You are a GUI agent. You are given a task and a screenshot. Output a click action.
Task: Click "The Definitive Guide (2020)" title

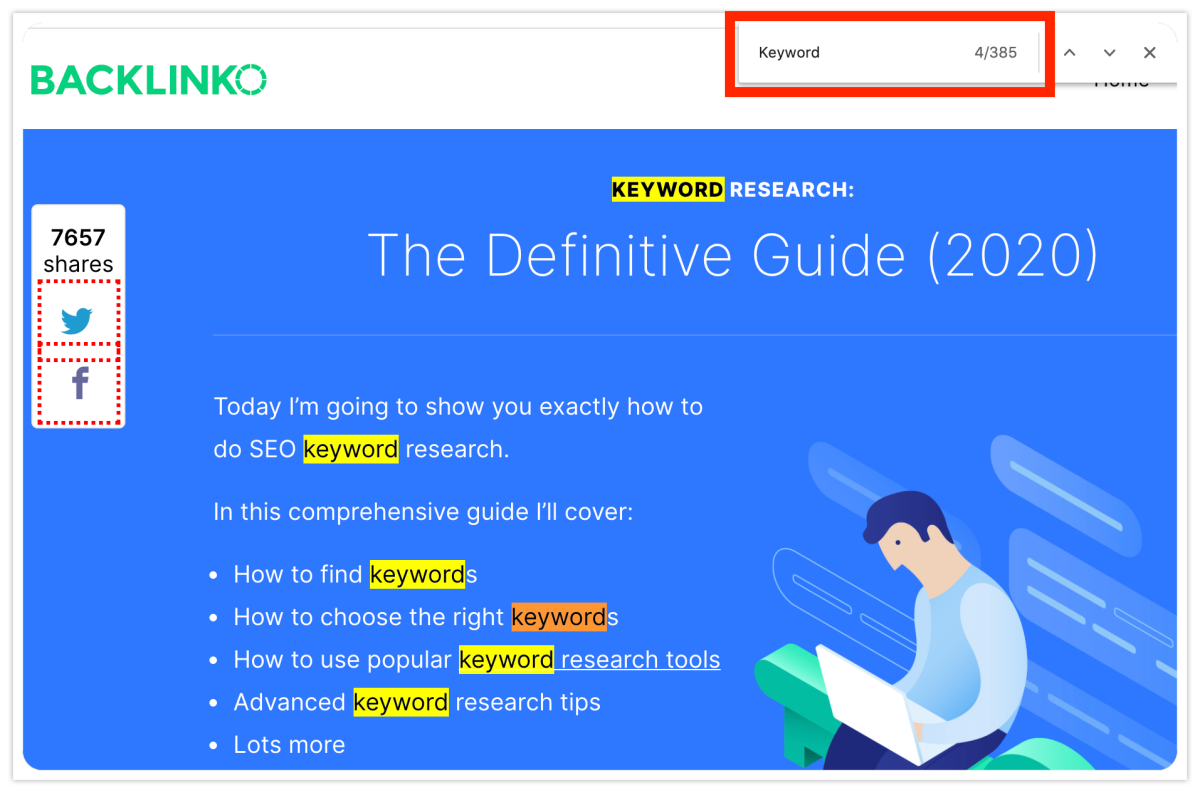pos(733,255)
